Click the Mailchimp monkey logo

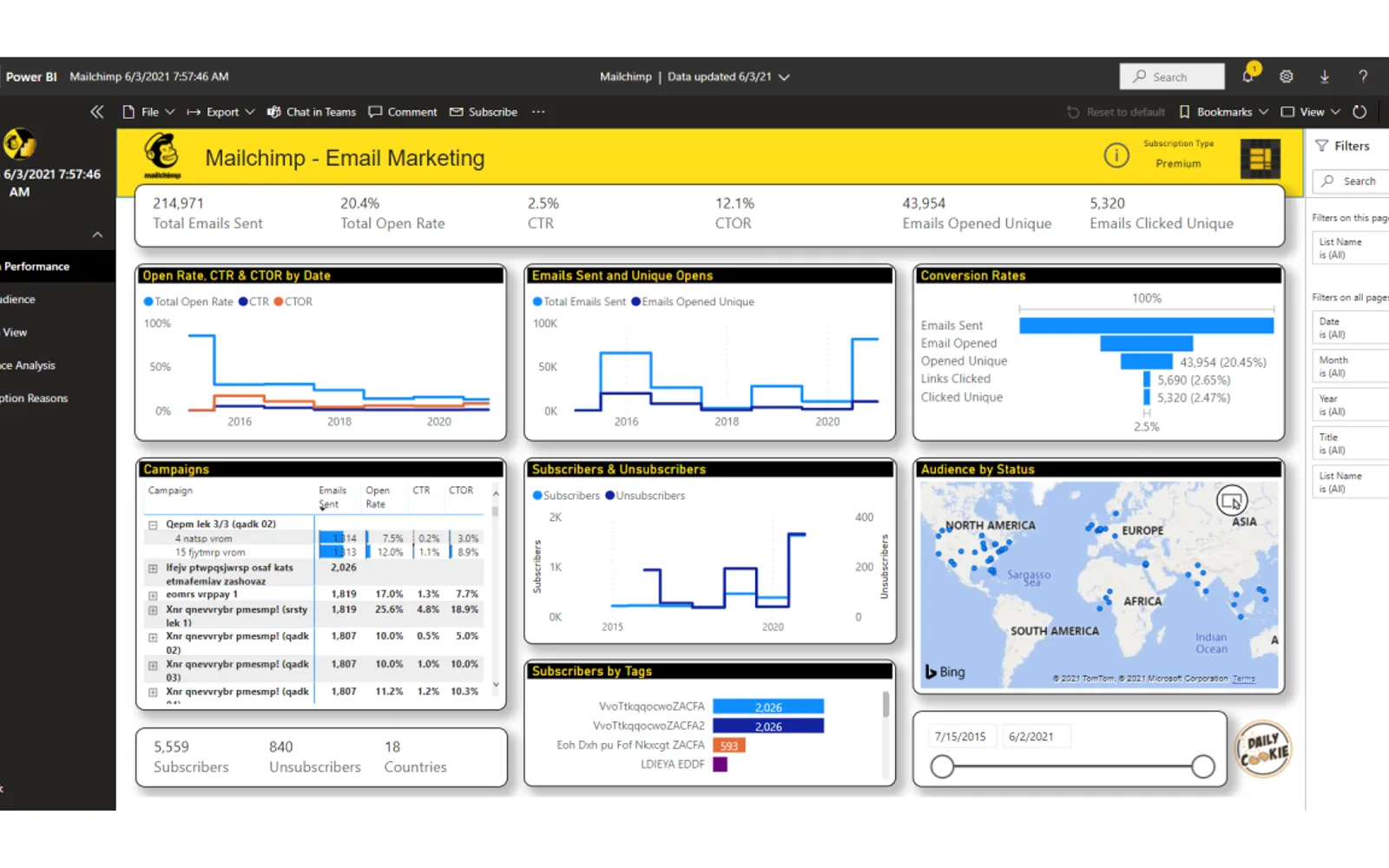tap(162, 155)
